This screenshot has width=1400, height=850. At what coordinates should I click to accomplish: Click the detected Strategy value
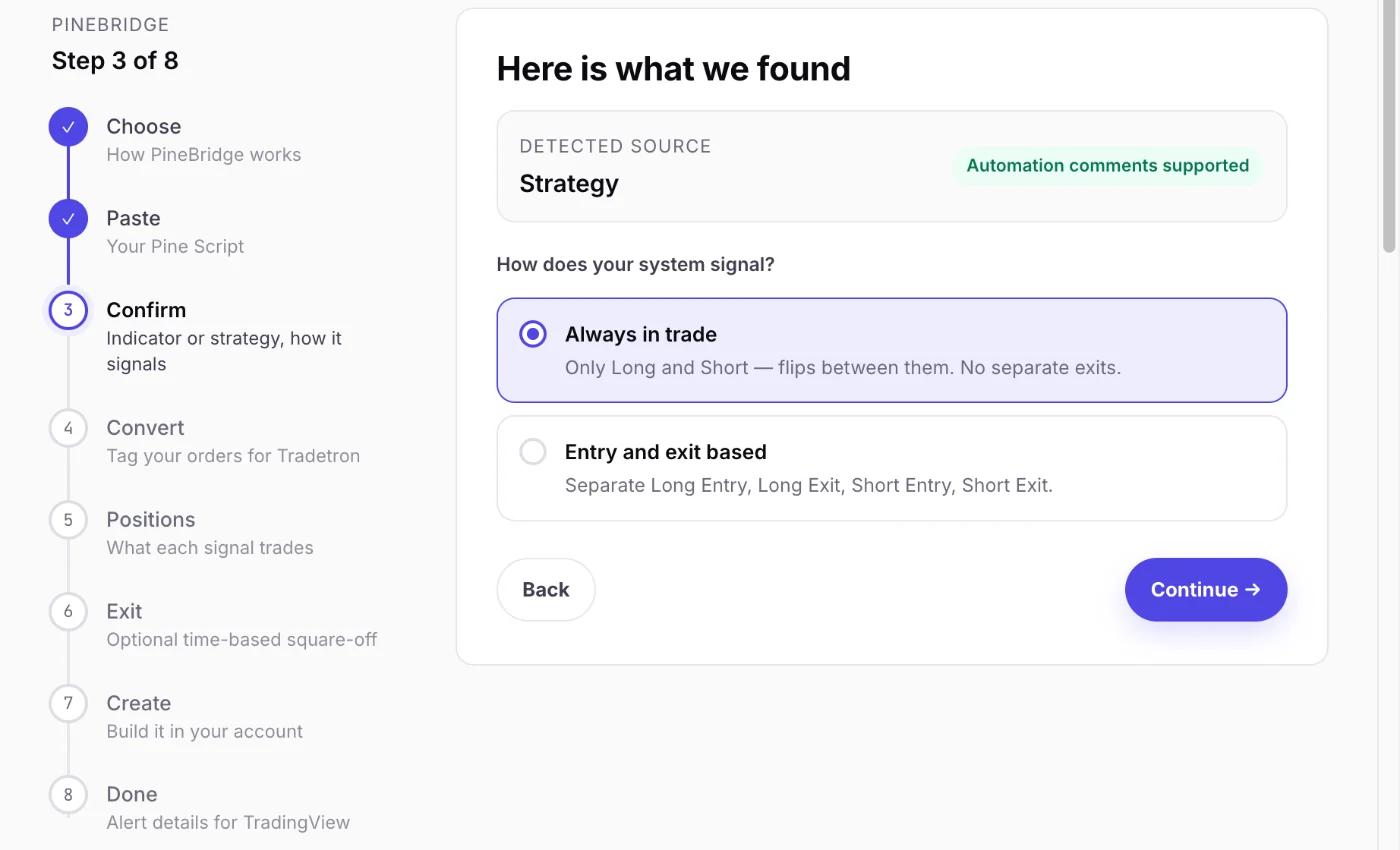pos(569,184)
